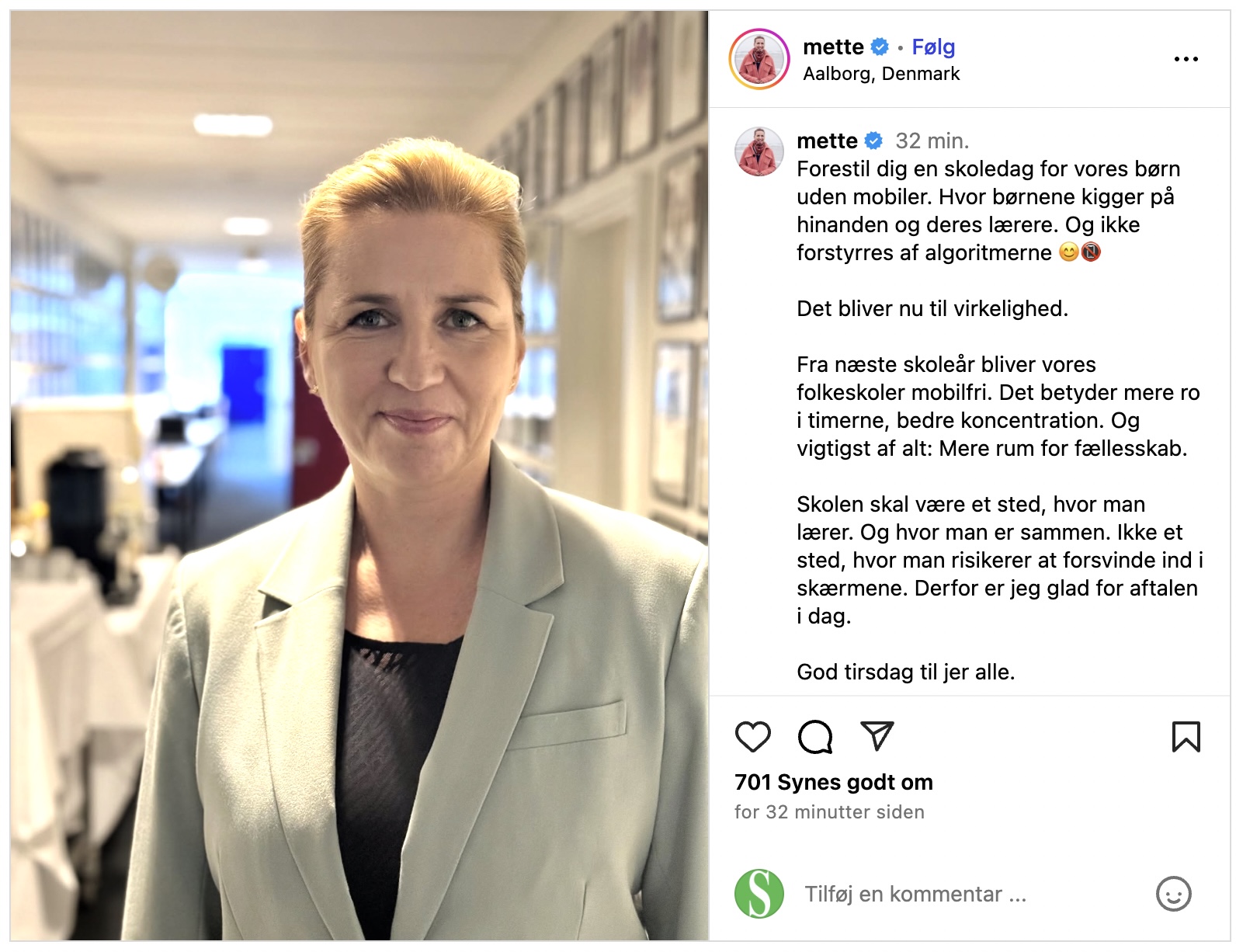Open the three-dot more options menu
The width and height of the screenshot is (1236, 952).
[1186, 59]
